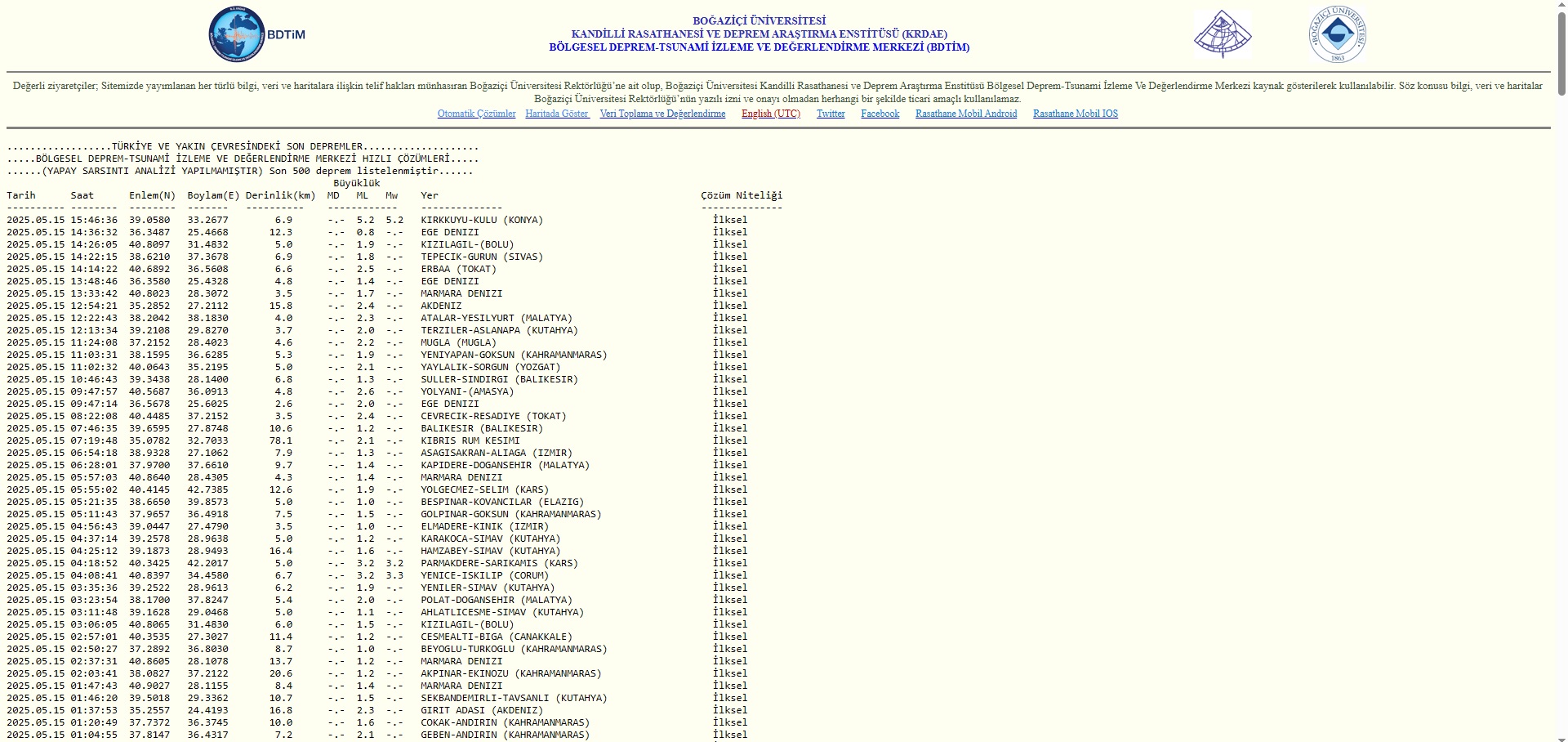
Task: Click YENILER-SIMAV (KUTAHYA) entry
Action: [488, 588]
